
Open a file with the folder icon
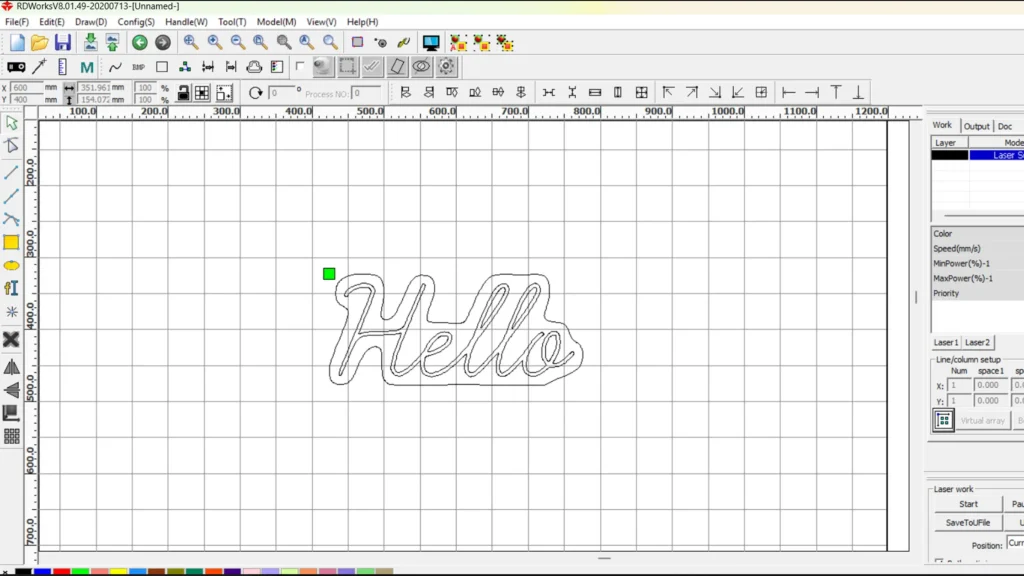coord(40,43)
